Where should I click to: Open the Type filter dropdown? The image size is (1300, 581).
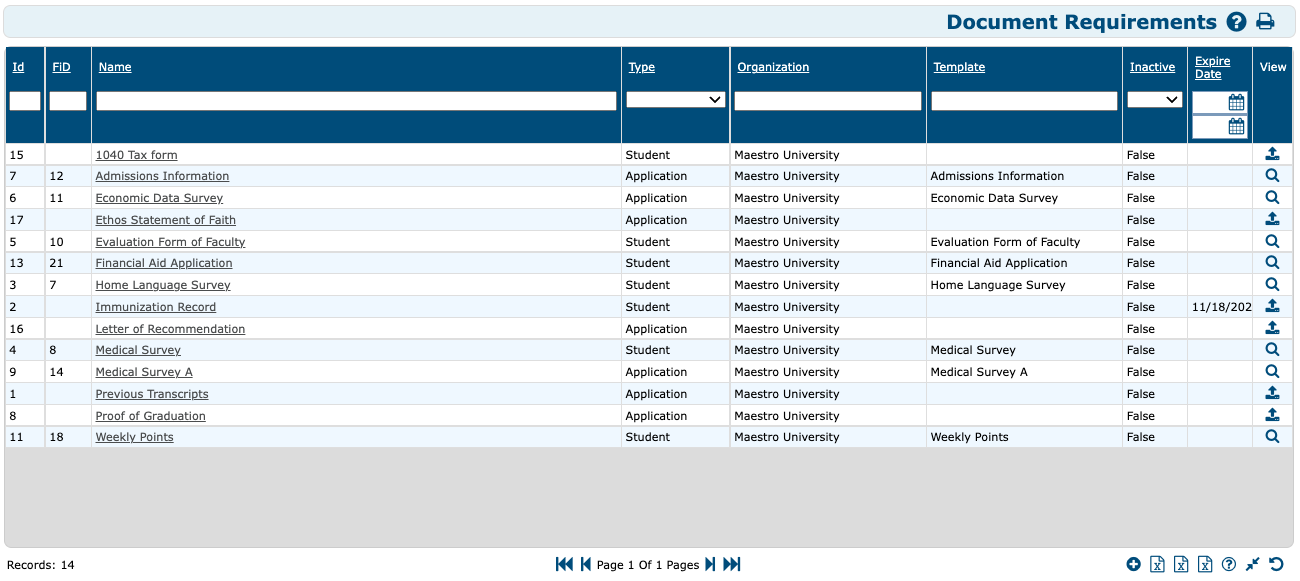[675, 100]
